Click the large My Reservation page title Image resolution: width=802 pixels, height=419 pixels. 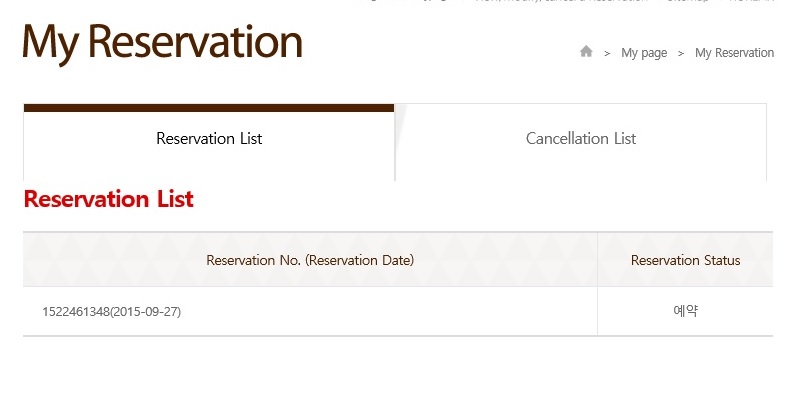[162, 42]
